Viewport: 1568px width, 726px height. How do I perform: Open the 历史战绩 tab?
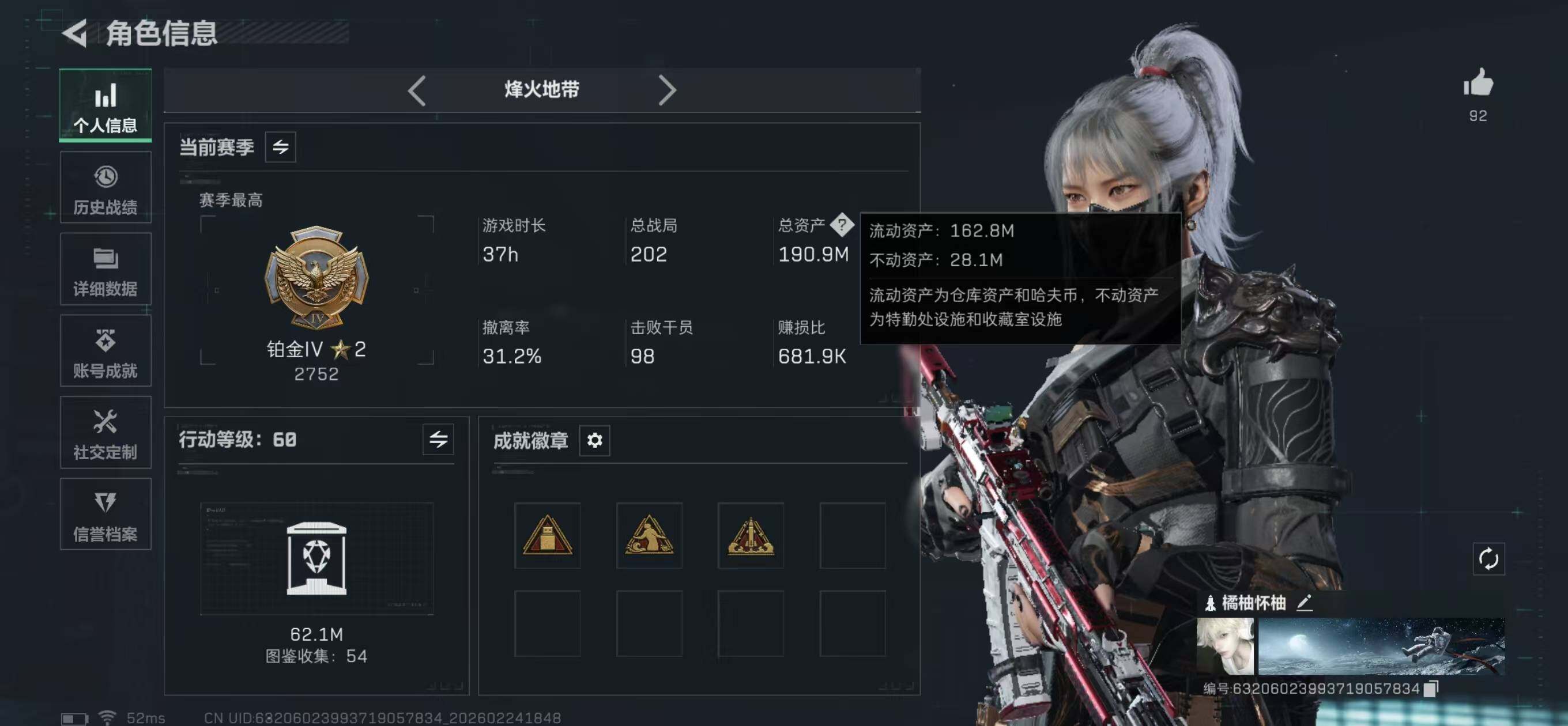pos(105,187)
